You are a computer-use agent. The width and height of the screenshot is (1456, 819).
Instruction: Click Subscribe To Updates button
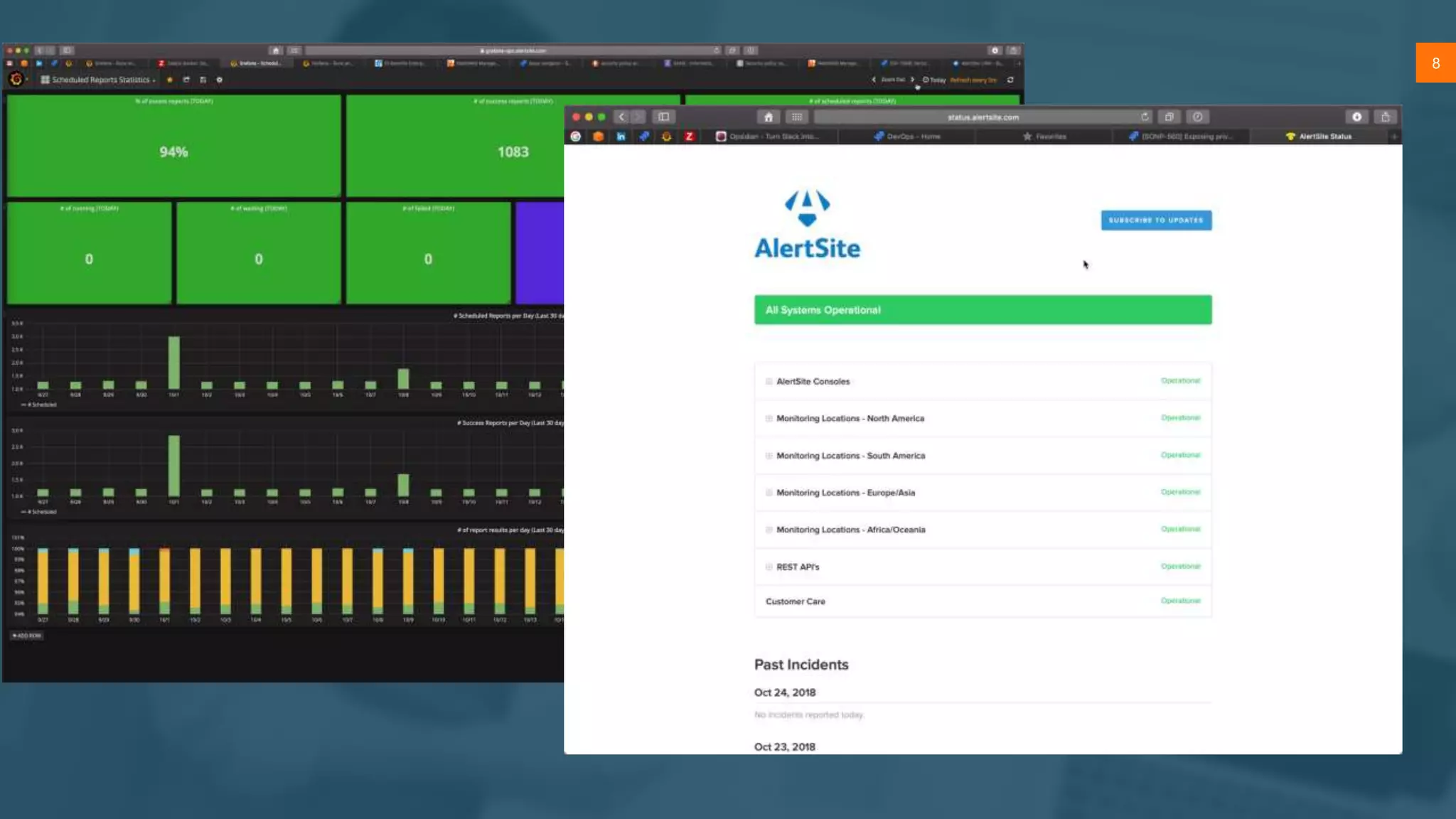[1156, 220]
